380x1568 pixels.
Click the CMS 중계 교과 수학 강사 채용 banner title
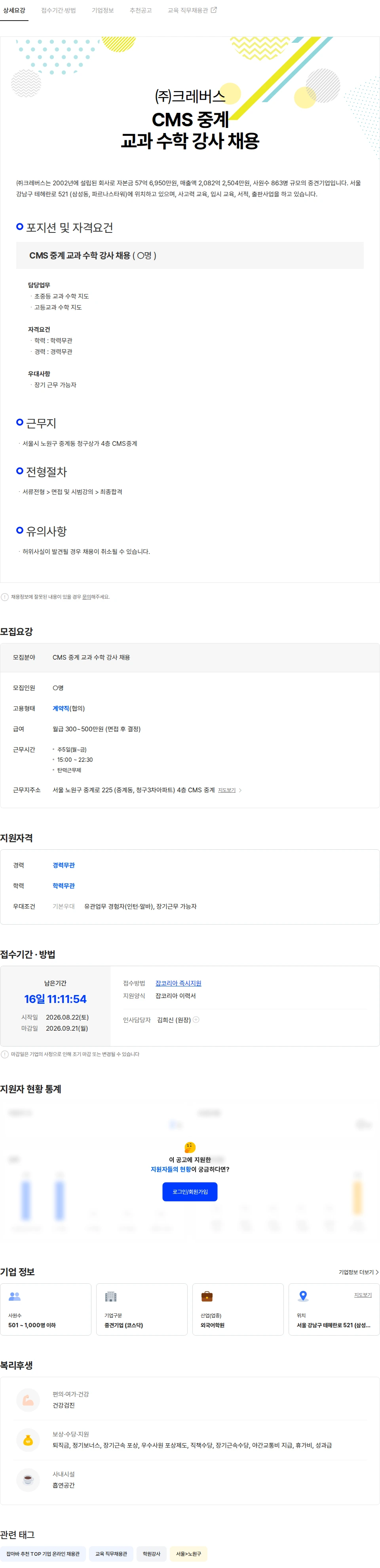click(190, 130)
